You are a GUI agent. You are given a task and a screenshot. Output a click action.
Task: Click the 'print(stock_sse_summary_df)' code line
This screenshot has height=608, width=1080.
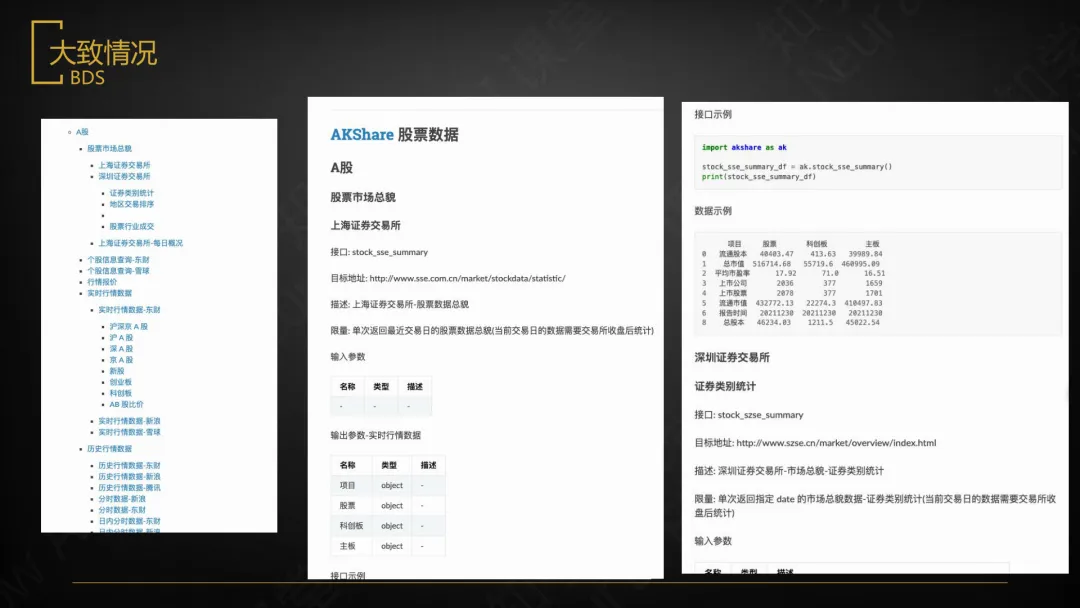pos(759,177)
